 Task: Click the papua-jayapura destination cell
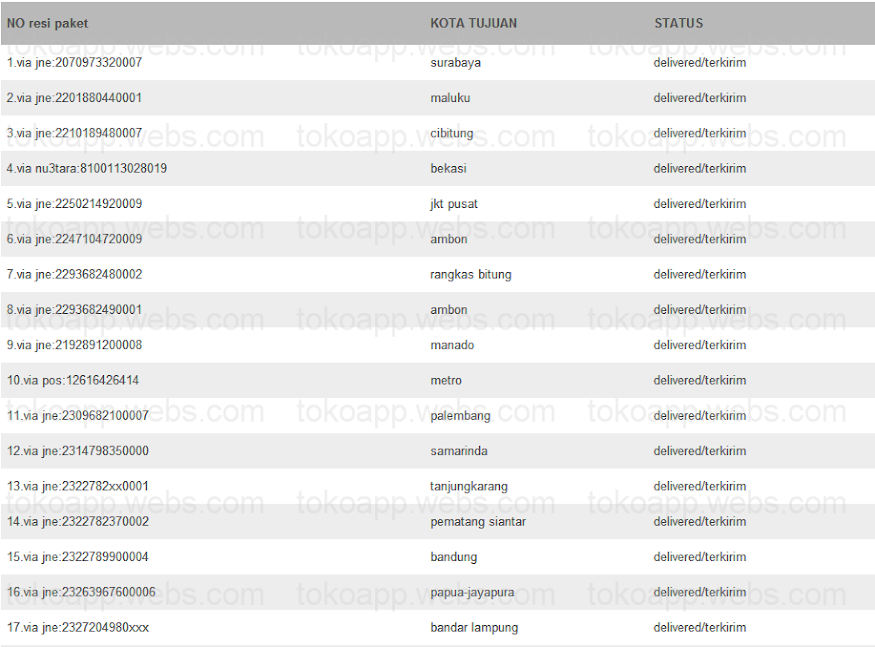[472, 593]
